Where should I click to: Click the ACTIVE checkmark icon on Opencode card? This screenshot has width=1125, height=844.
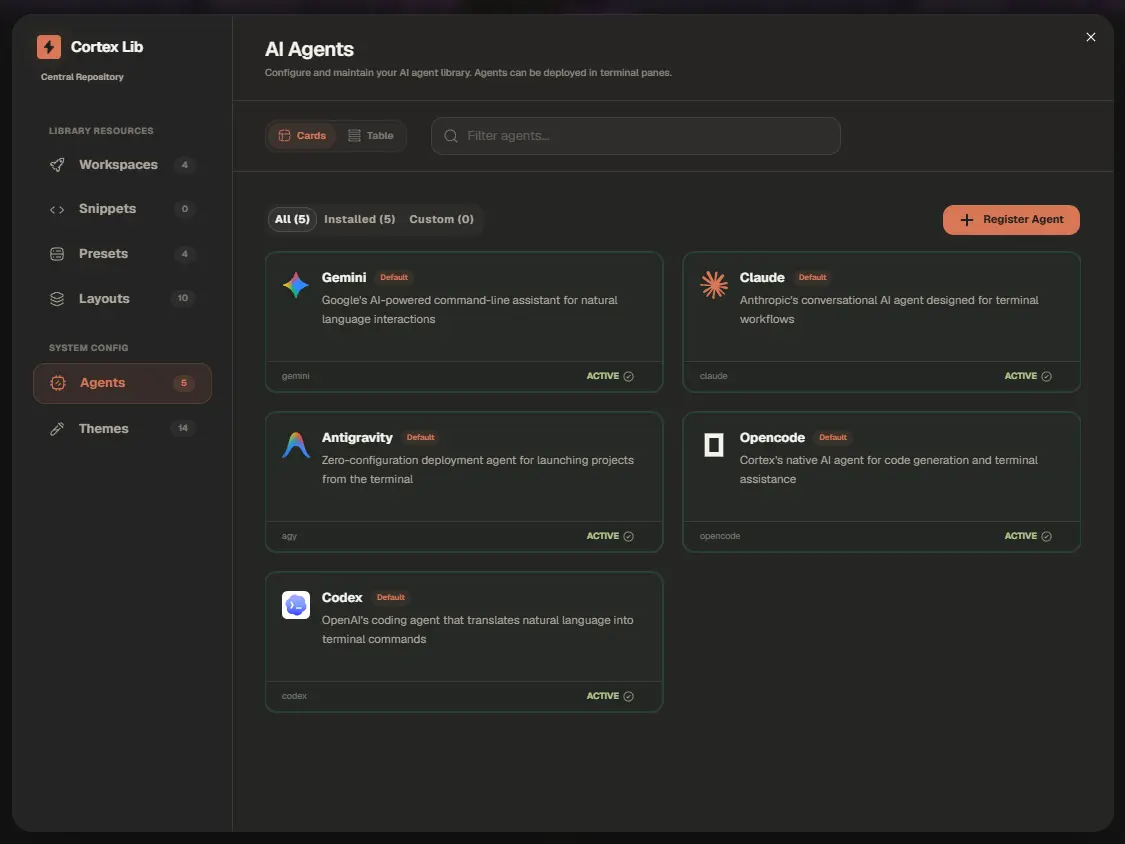pyautogui.click(x=1046, y=537)
